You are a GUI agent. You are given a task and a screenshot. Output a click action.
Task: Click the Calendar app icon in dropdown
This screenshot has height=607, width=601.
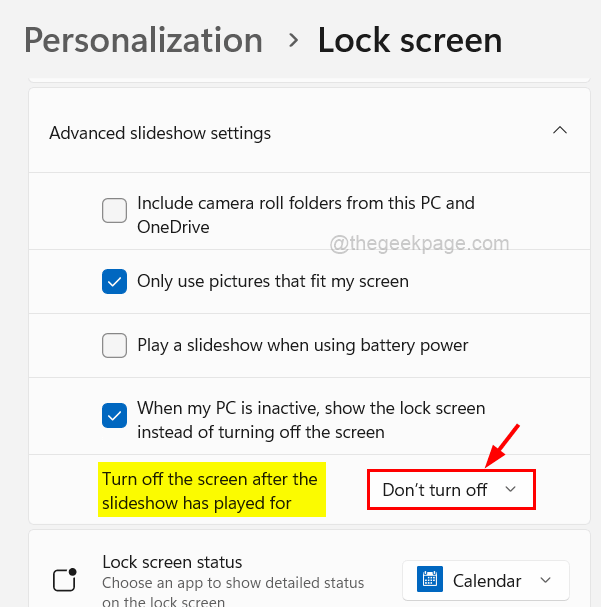(431, 580)
